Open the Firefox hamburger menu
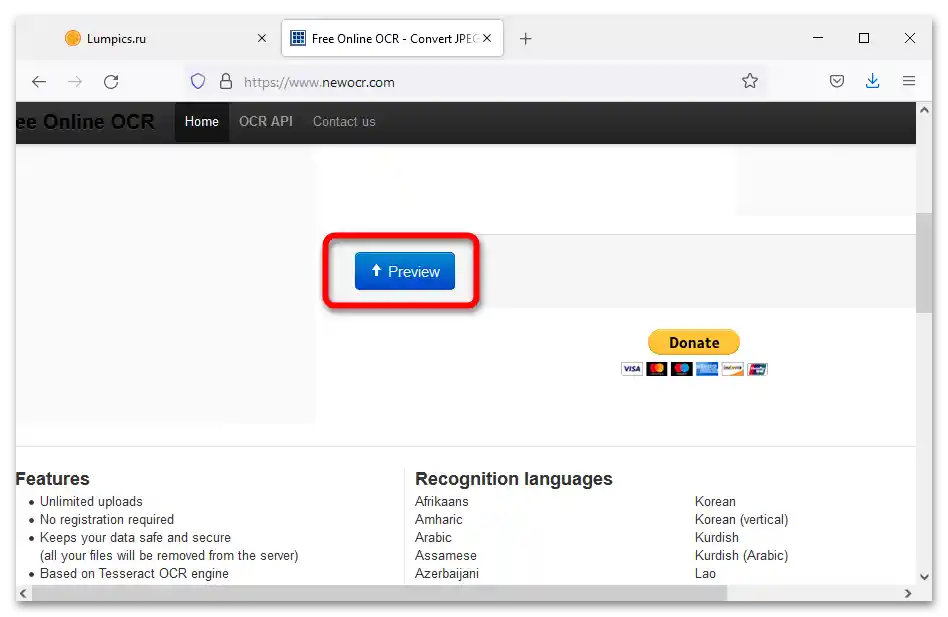The width and height of the screenshot is (948, 617). (x=909, y=81)
